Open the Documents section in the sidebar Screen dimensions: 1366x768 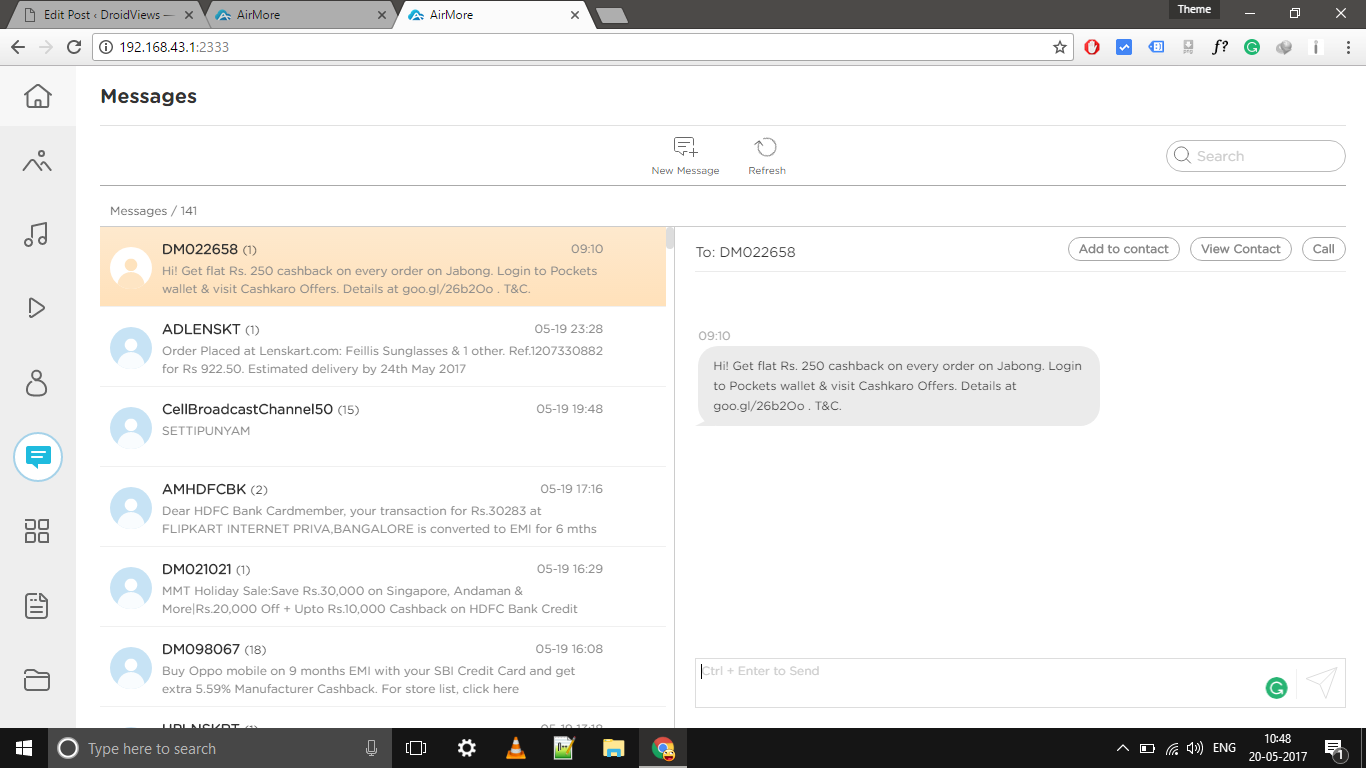tap(37, 605)
